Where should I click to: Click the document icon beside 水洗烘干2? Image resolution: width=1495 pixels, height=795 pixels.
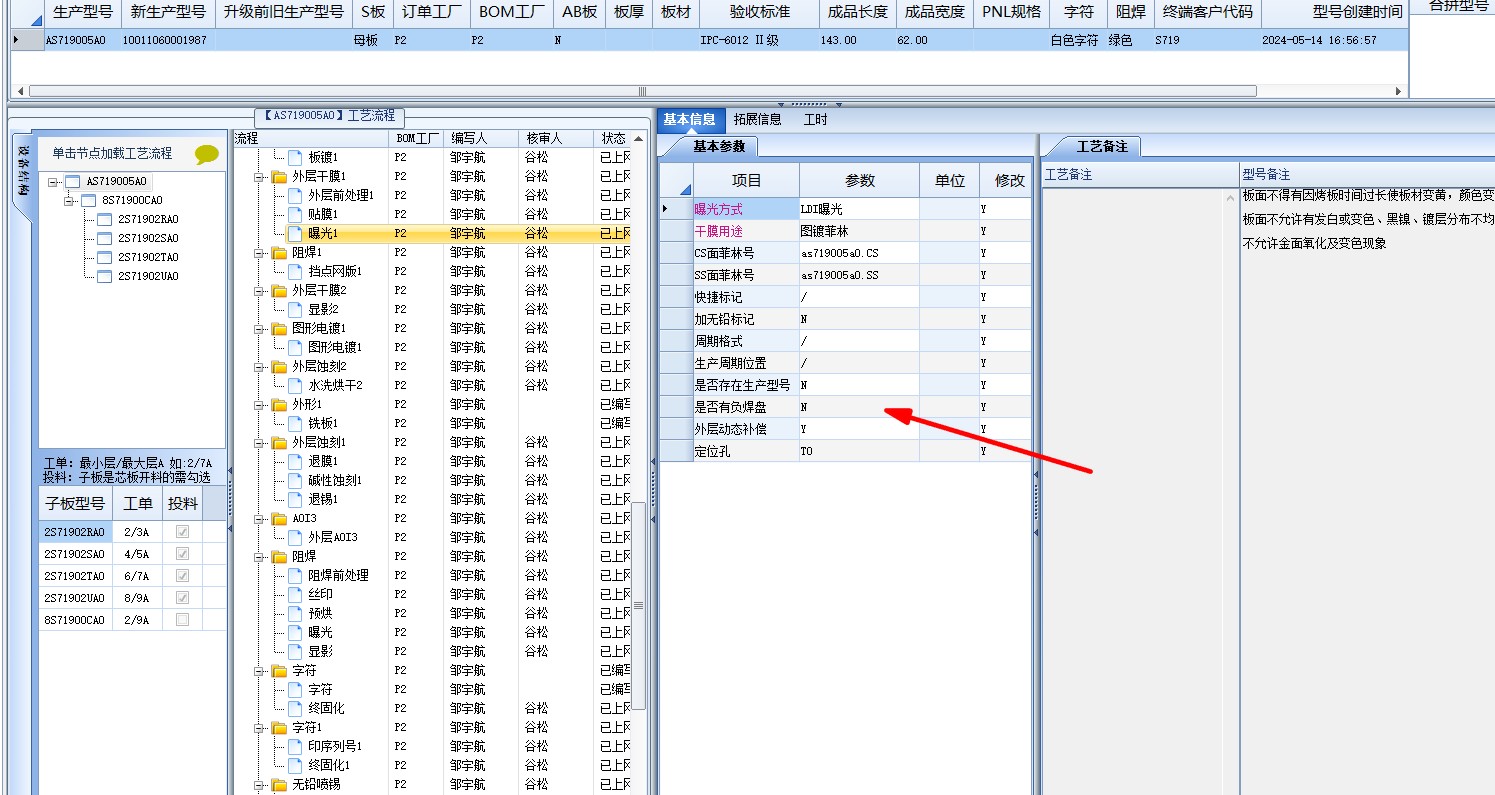pyautogui.click(x=295, y=385)
